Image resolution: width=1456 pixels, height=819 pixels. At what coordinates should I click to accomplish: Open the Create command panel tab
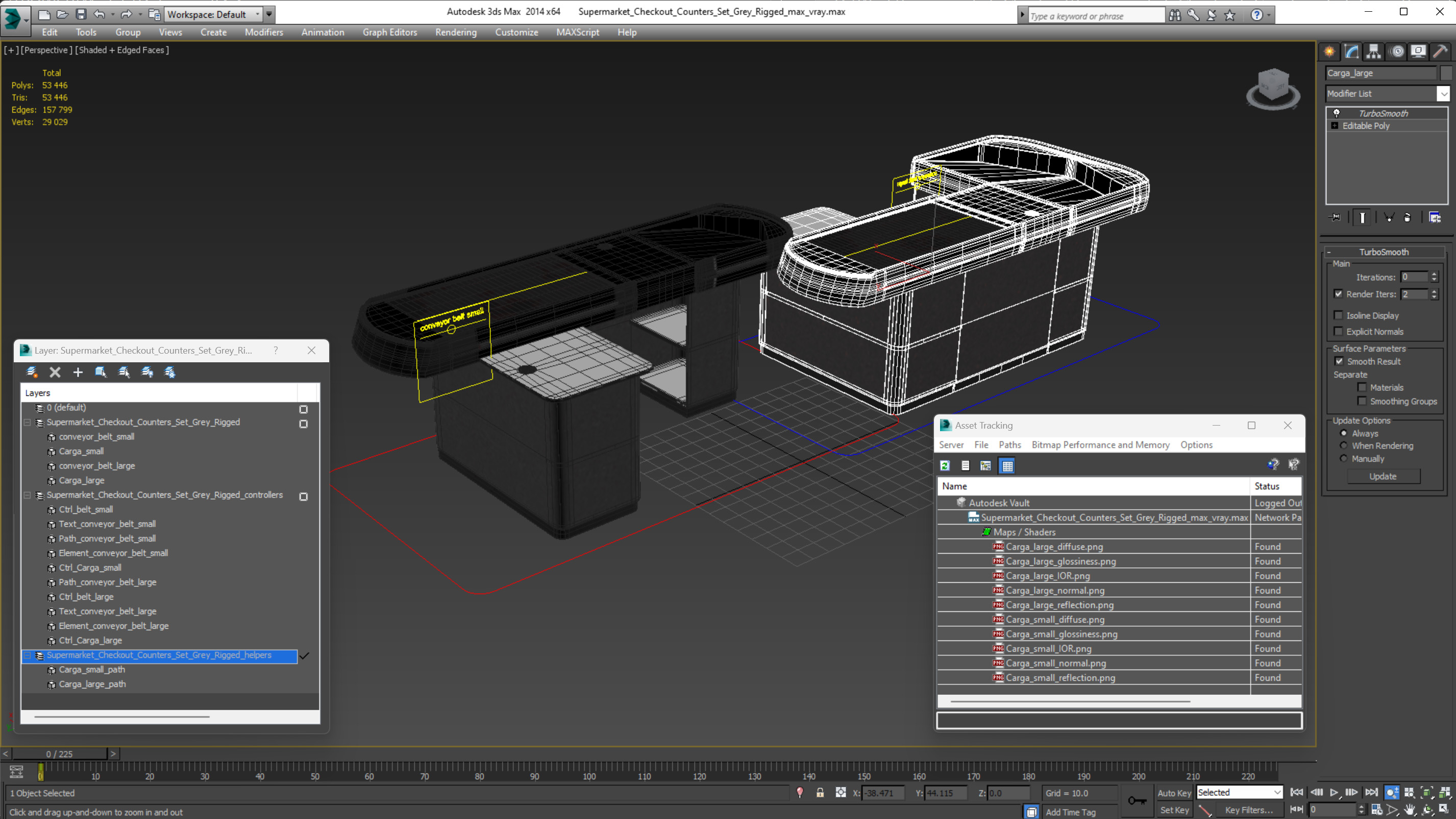pos(1329,52)
